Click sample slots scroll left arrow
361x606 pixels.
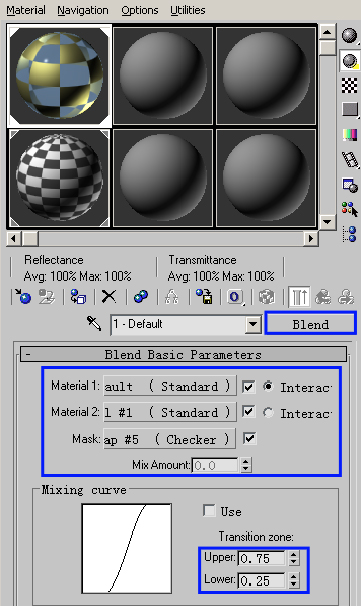tap(14, 238)
